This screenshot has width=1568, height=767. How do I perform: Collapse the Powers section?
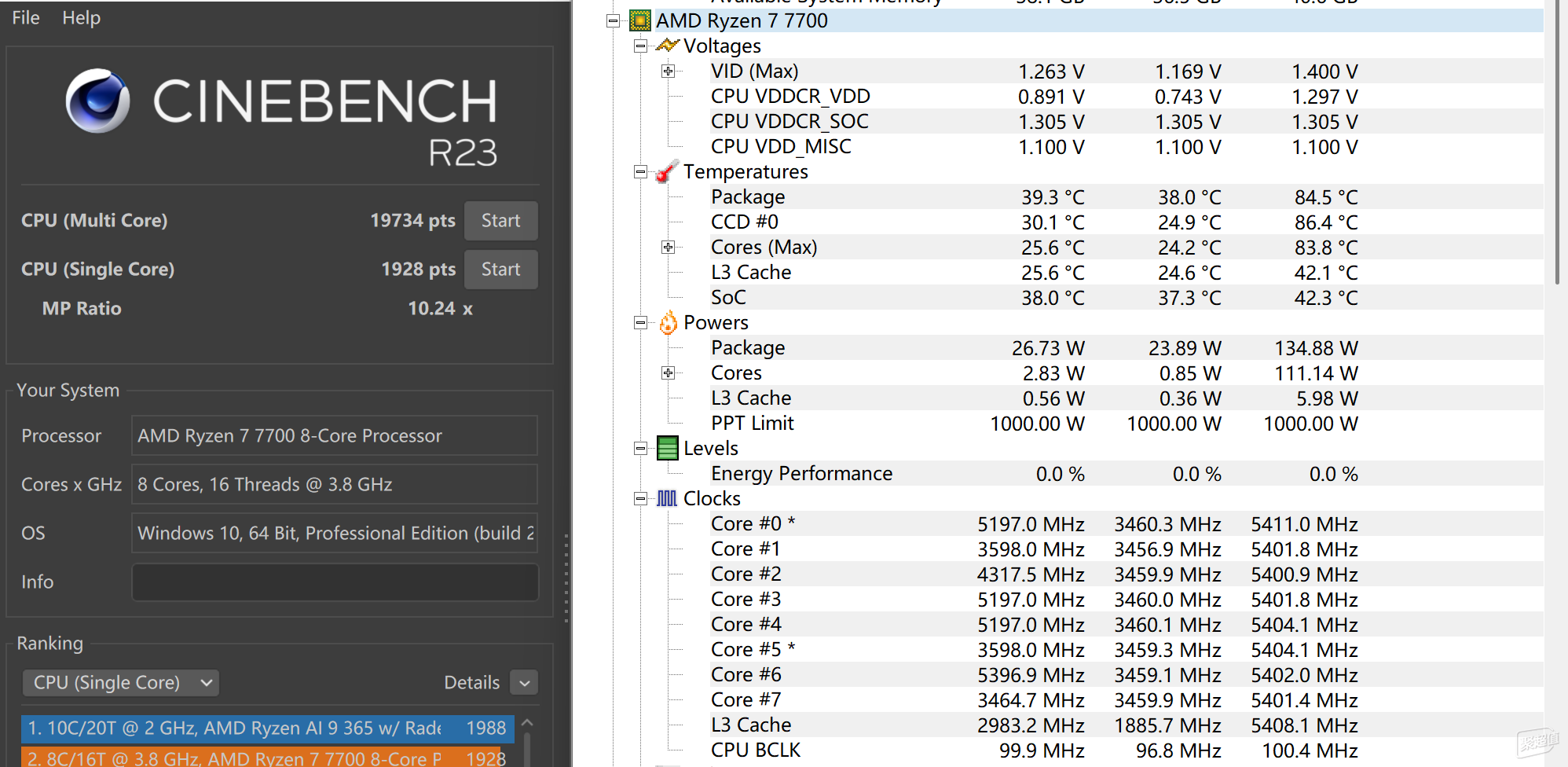point(640,323)
